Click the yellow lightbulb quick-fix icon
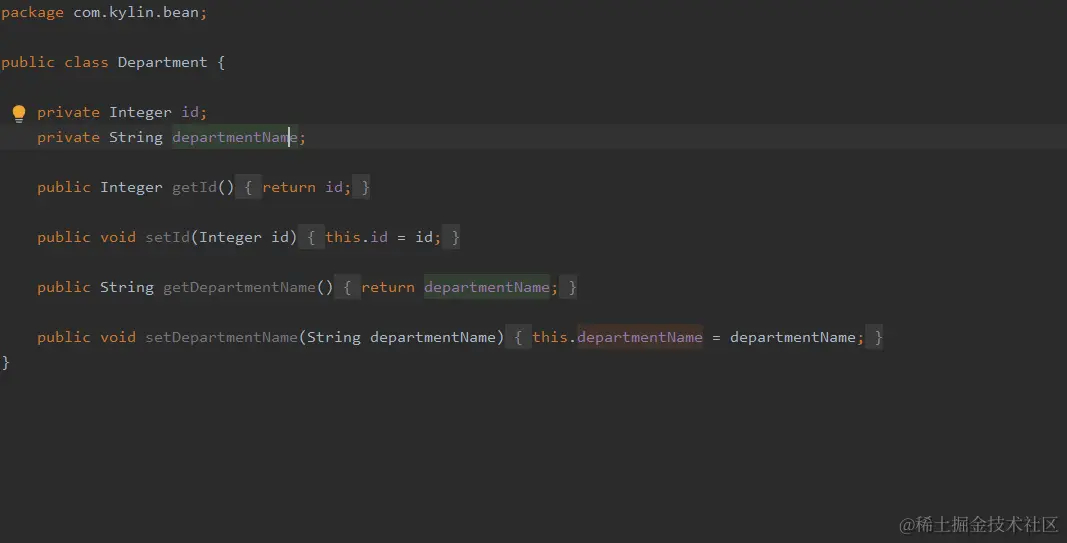Viewport: 1067px width, 543px height. [19, 113]
